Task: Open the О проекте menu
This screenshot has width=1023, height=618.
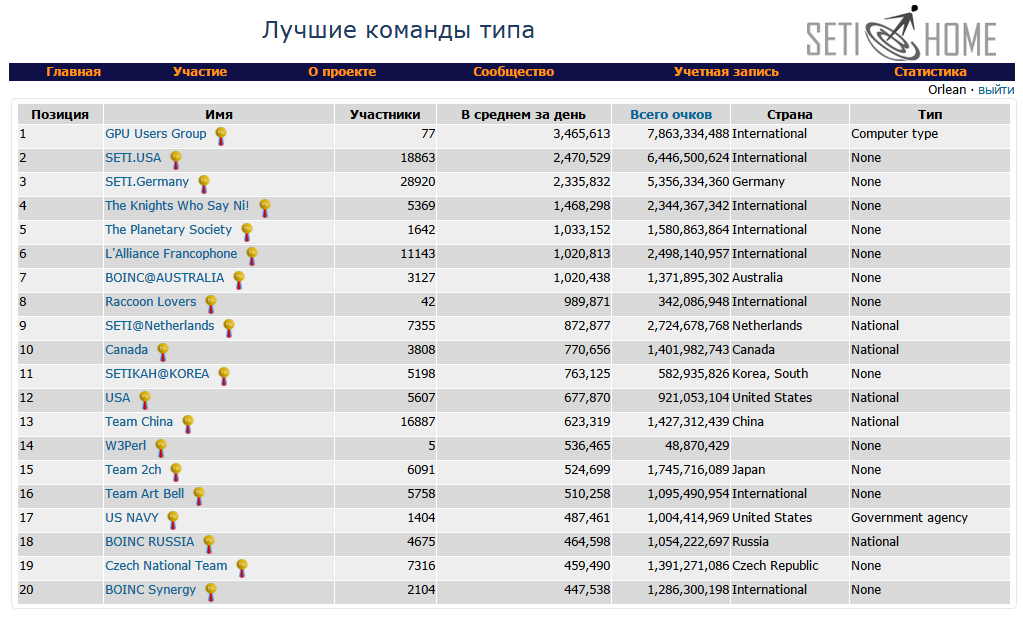Action: click(x=342, y=72)
